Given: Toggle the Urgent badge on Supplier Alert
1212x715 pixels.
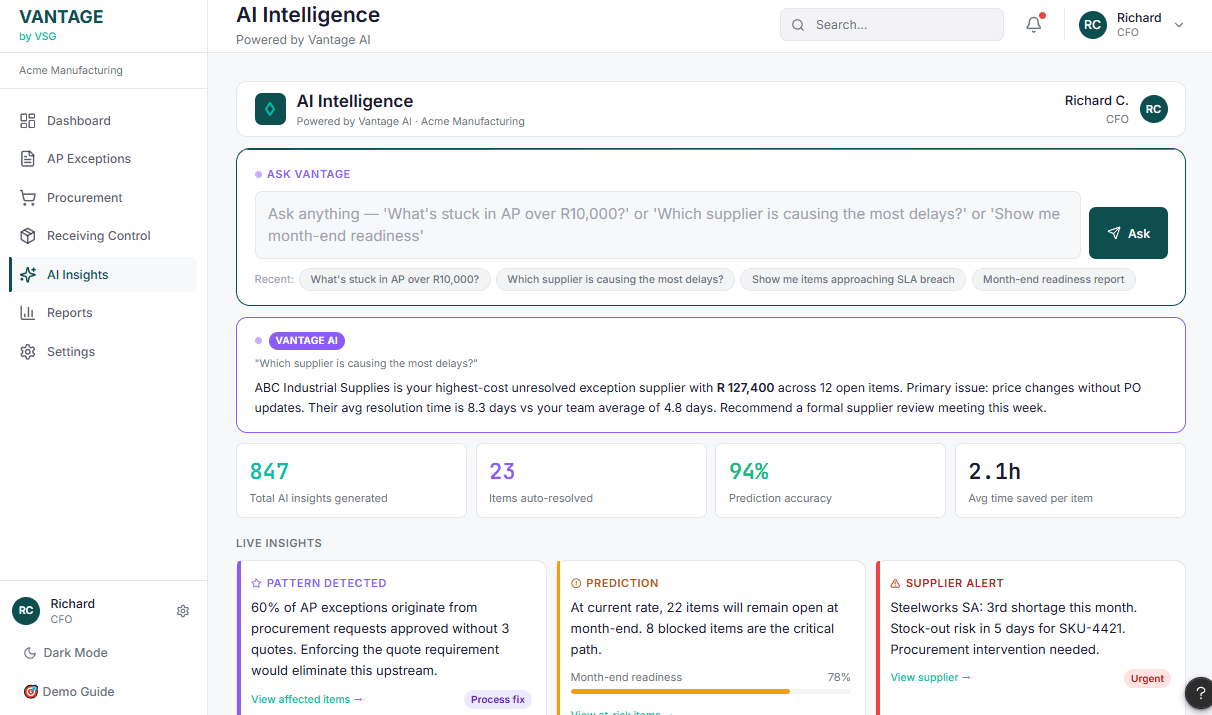Looking at the screenshot, I should click(1147, 678).
